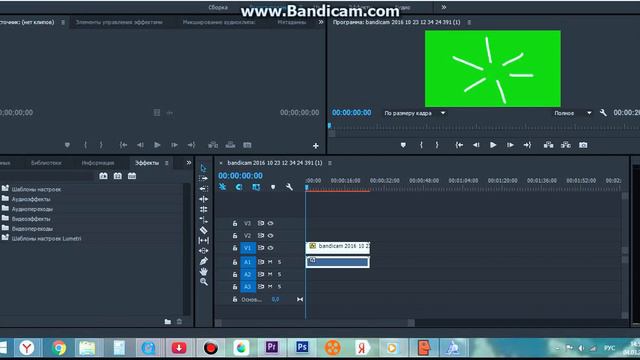640x360 pixels.
Task: Play sequence in the Program monitor
Action: (493, 145)
